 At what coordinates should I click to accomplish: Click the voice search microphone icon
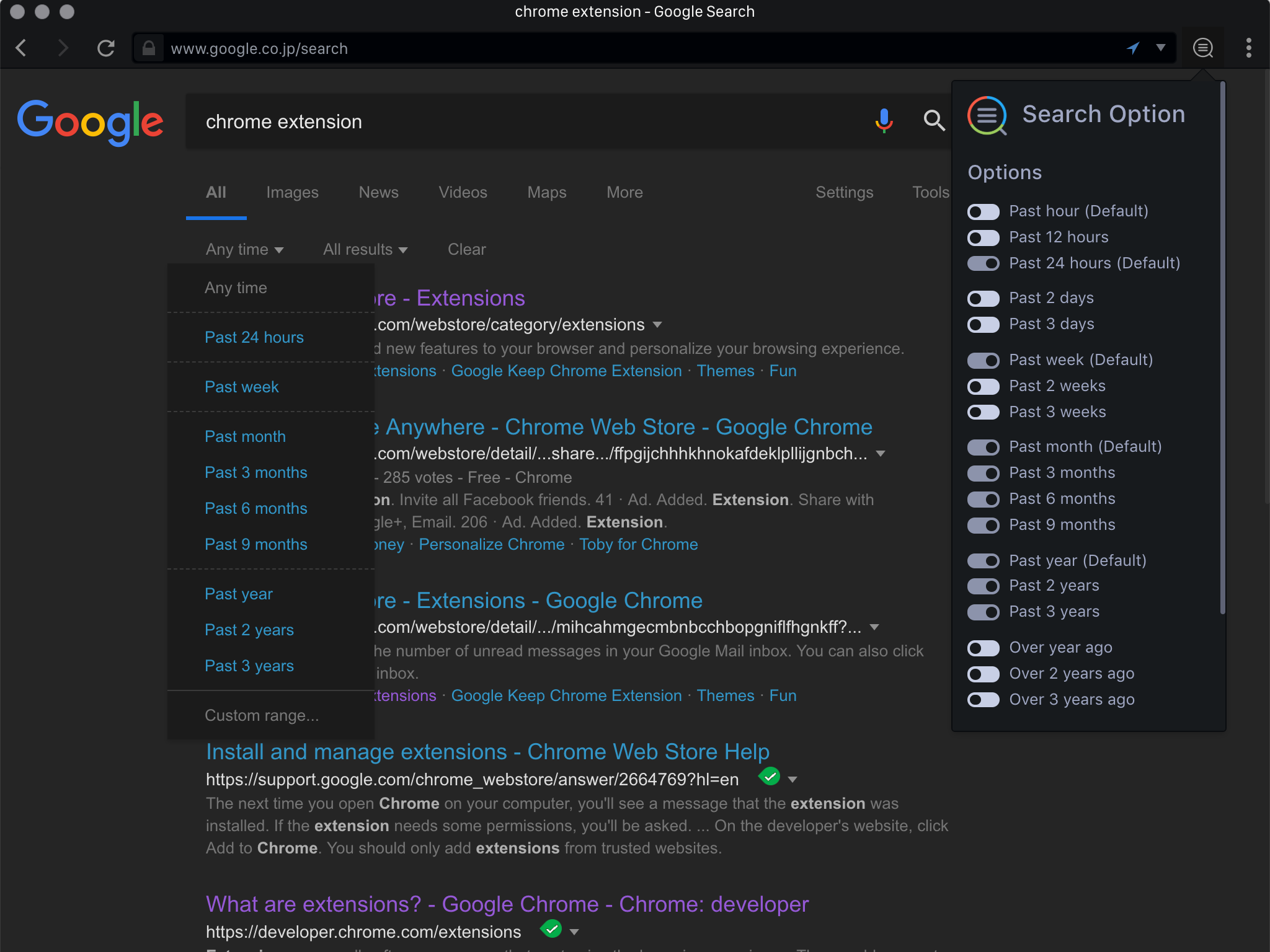[x=884, y=120]
